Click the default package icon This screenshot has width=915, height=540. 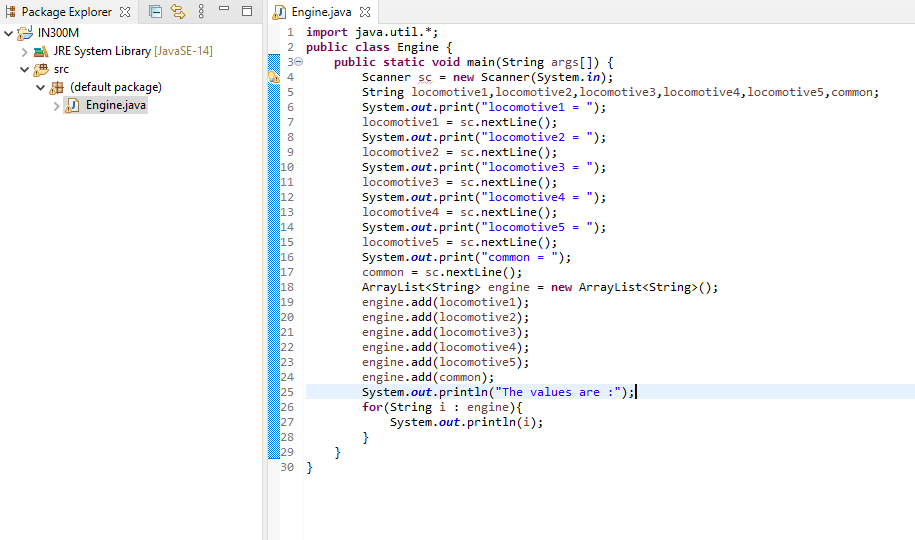[x=57, y=88]
